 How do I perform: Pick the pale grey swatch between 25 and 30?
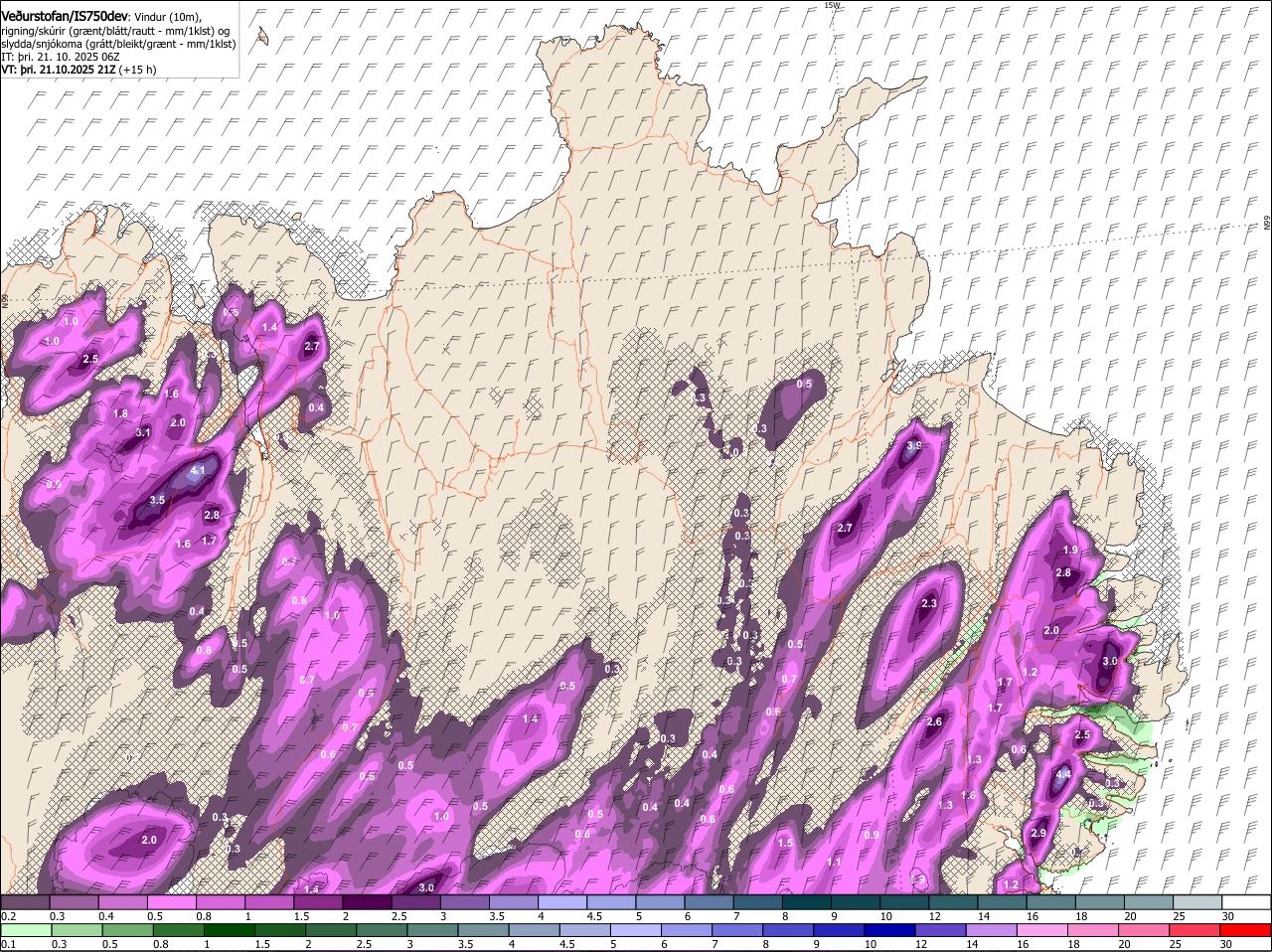(x=1196, y=902)
